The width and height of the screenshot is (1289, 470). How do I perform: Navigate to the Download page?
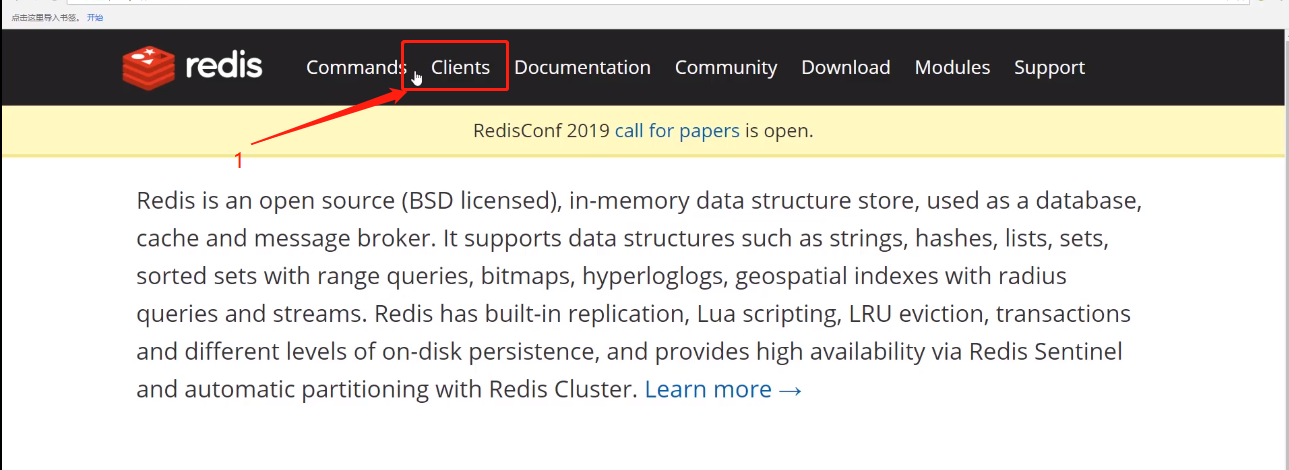pos(845,67)
